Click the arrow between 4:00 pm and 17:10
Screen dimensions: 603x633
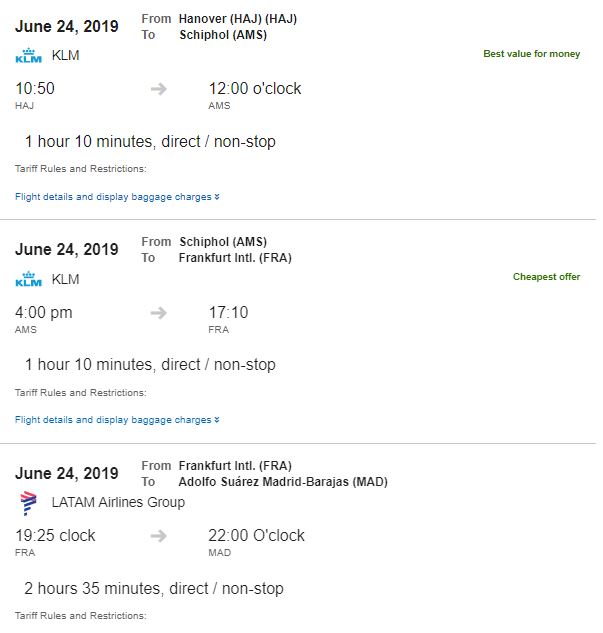(x=158, y=313)
